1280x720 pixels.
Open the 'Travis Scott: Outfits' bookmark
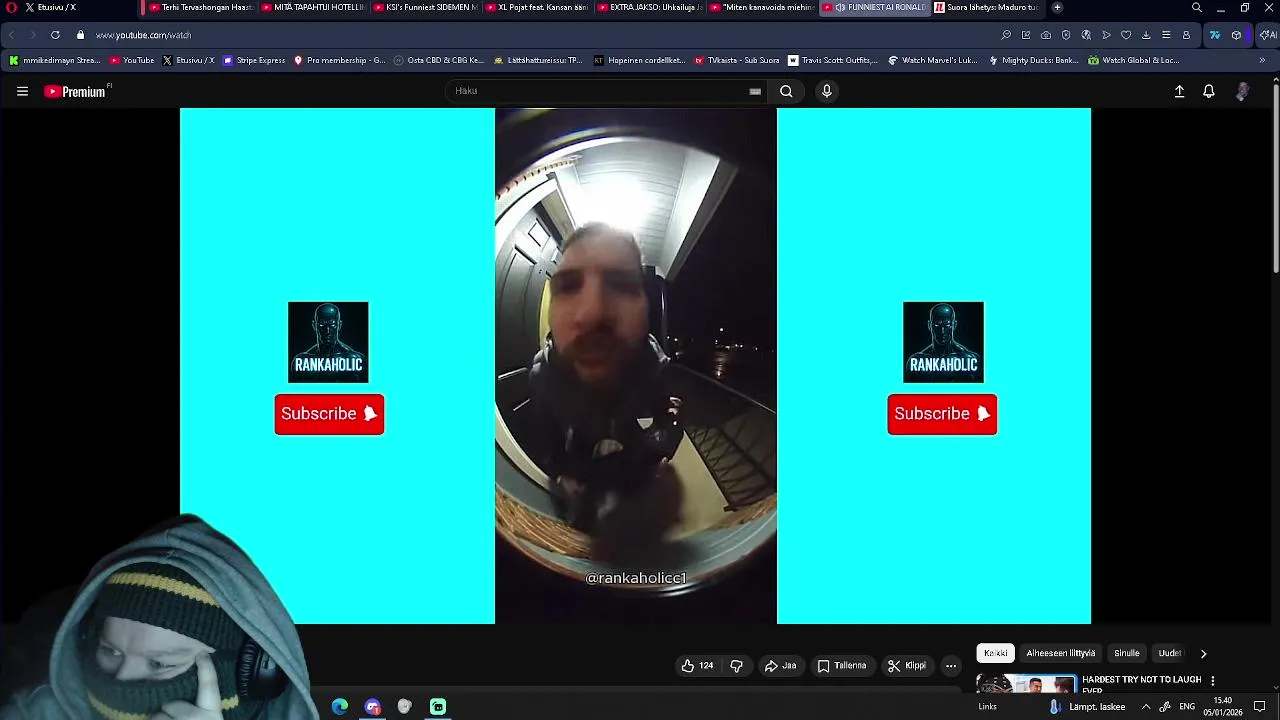tap(833, 60)
